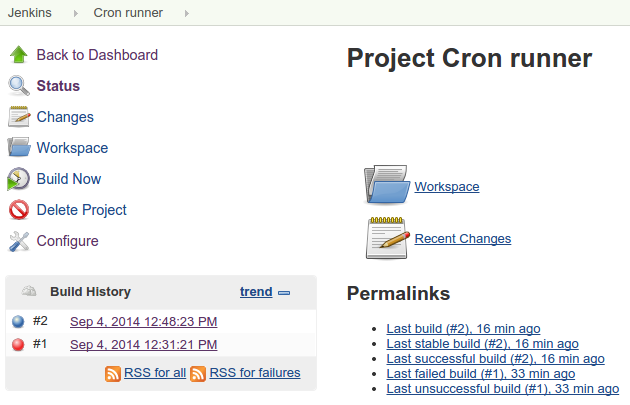The image size is (630, 405).
Task: Click the large Workspace folder icon
Action: tap(387, 184)
